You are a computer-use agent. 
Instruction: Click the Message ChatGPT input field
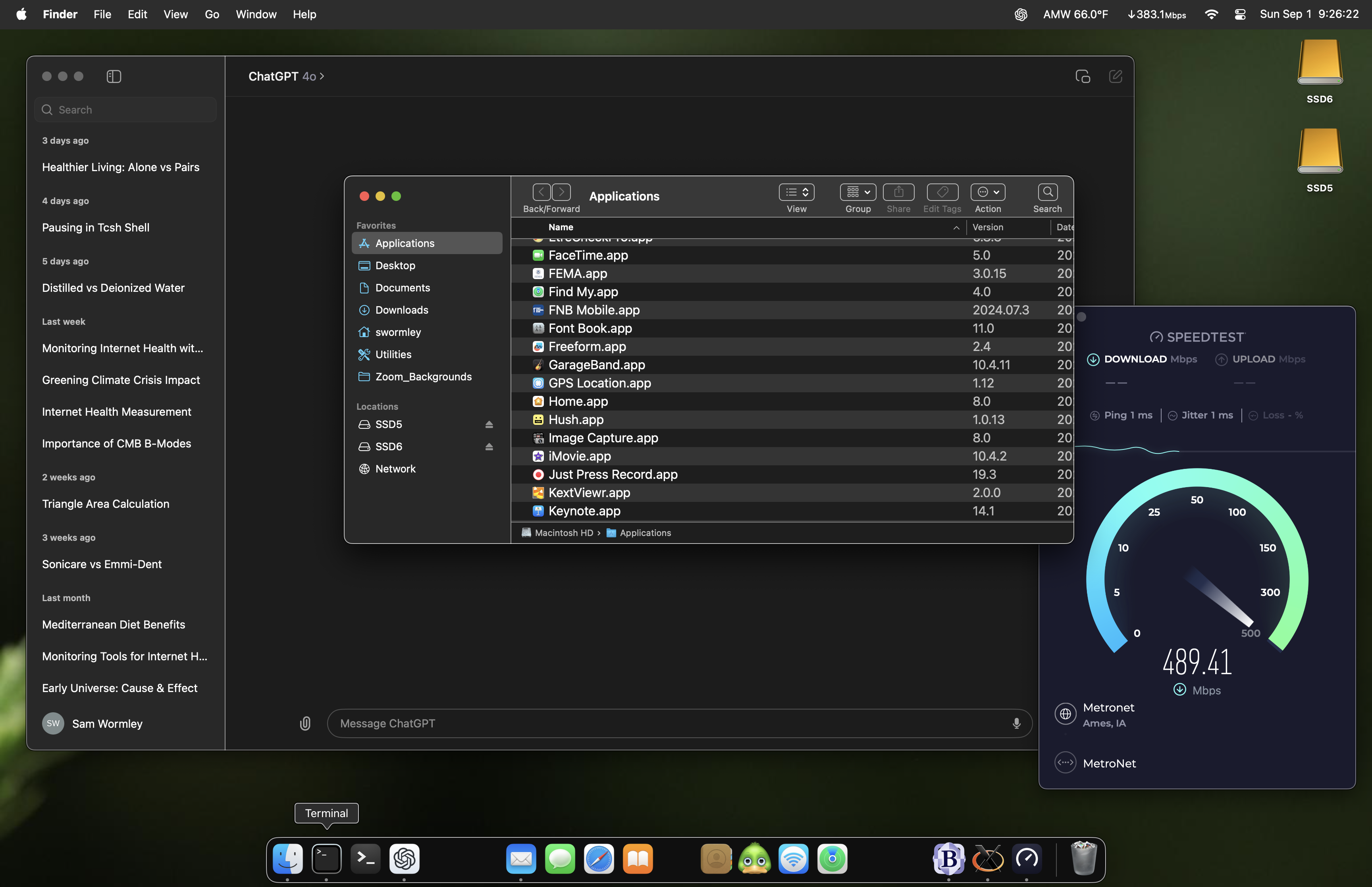tap(679, 723)
